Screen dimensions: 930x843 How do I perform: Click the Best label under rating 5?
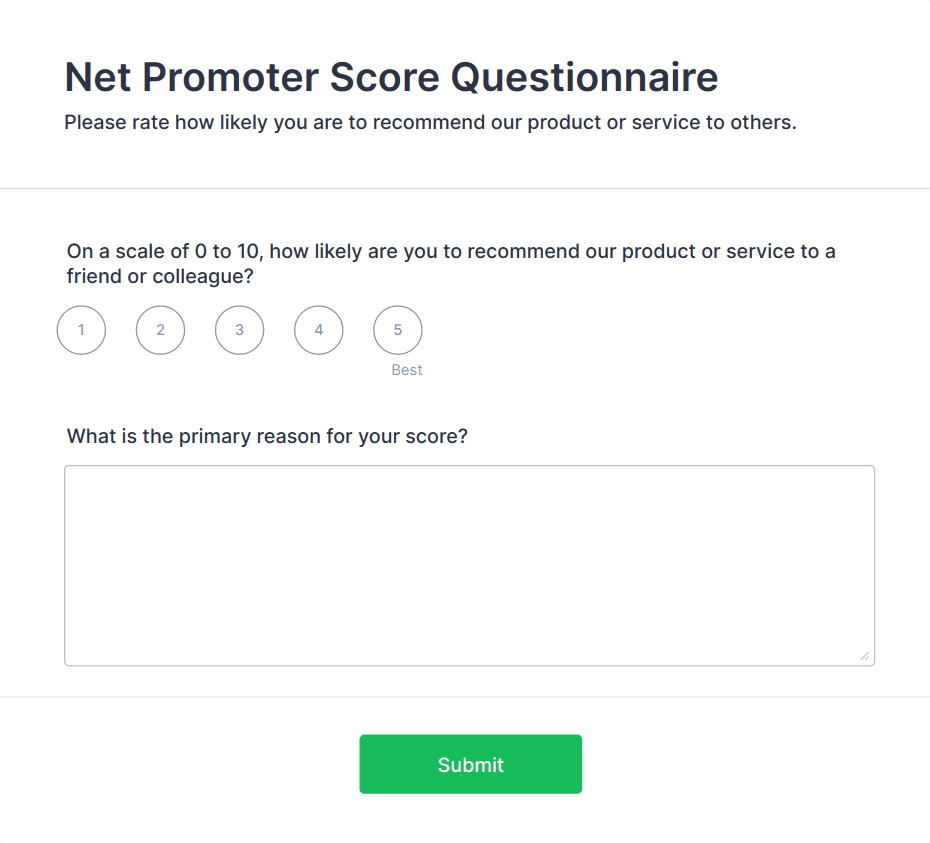pos(406,370)
